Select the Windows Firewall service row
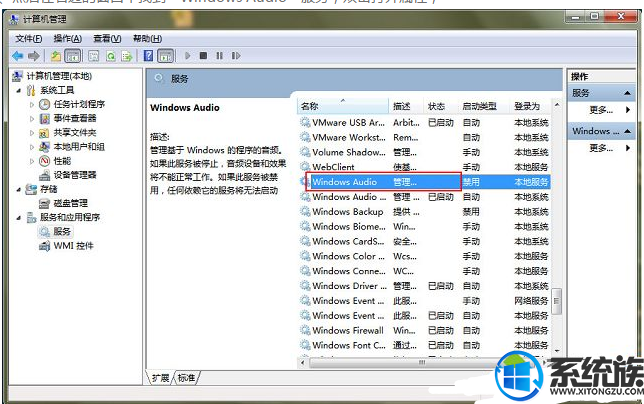644x404 pixels. [424, 331]
